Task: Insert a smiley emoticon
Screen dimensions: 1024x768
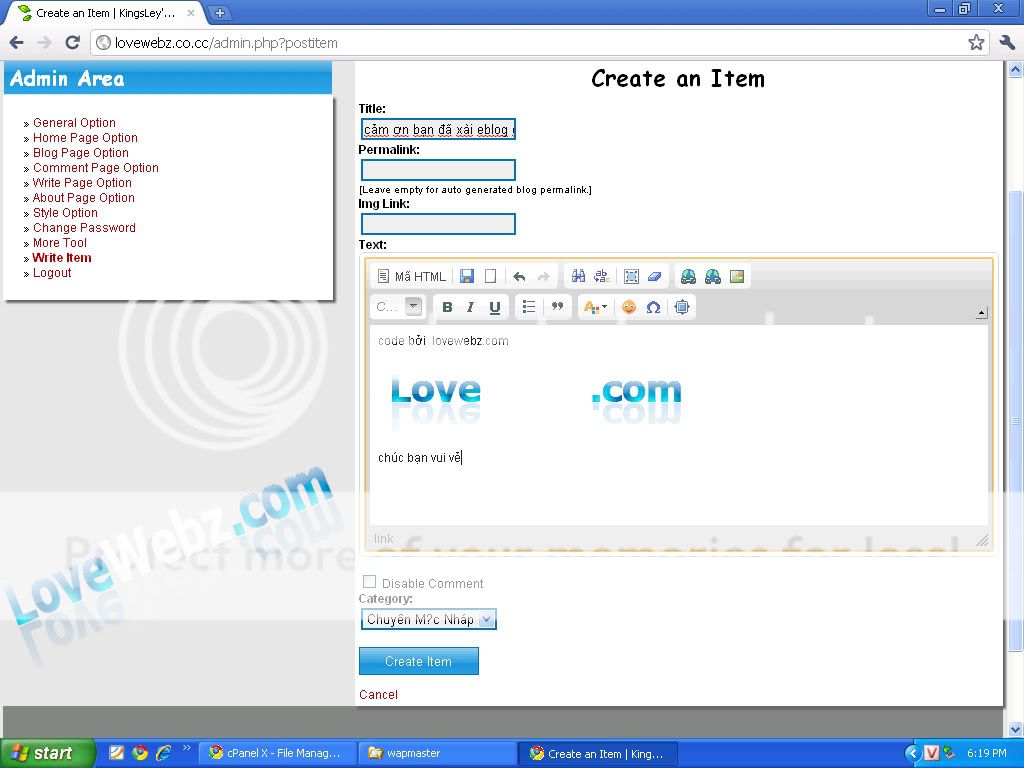Action: [x=629, y=307]
